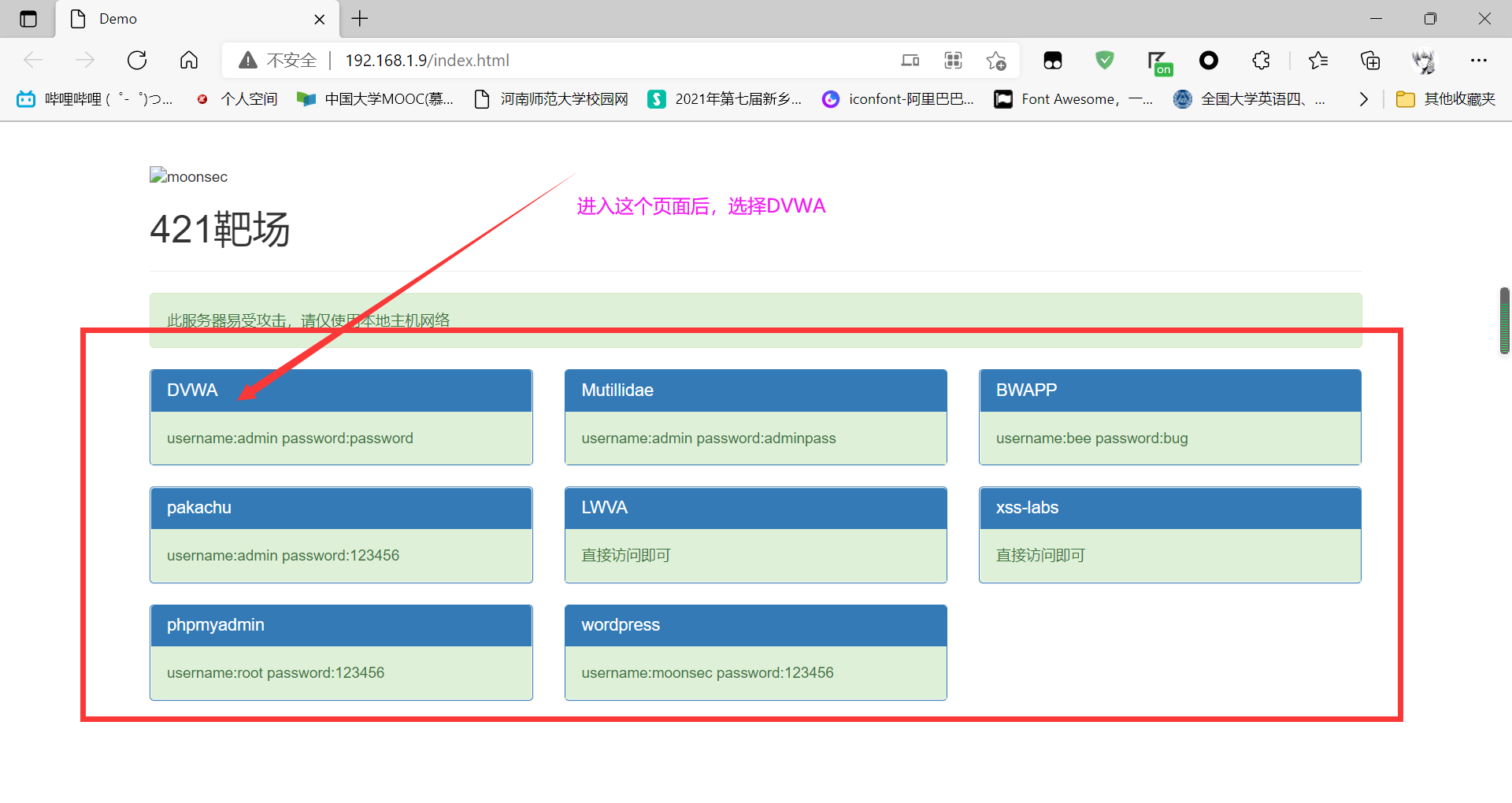Image resolution: width=1512 pixels, height=803 pixels.
Task: Expand the bookmarks overflow chevron
Action: point(1363,99)
